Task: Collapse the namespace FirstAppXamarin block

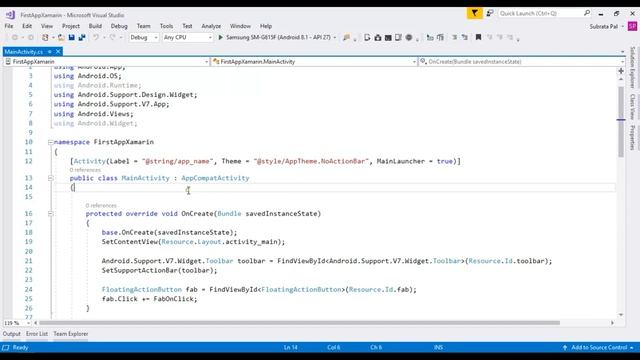Action: click(51, 142)
